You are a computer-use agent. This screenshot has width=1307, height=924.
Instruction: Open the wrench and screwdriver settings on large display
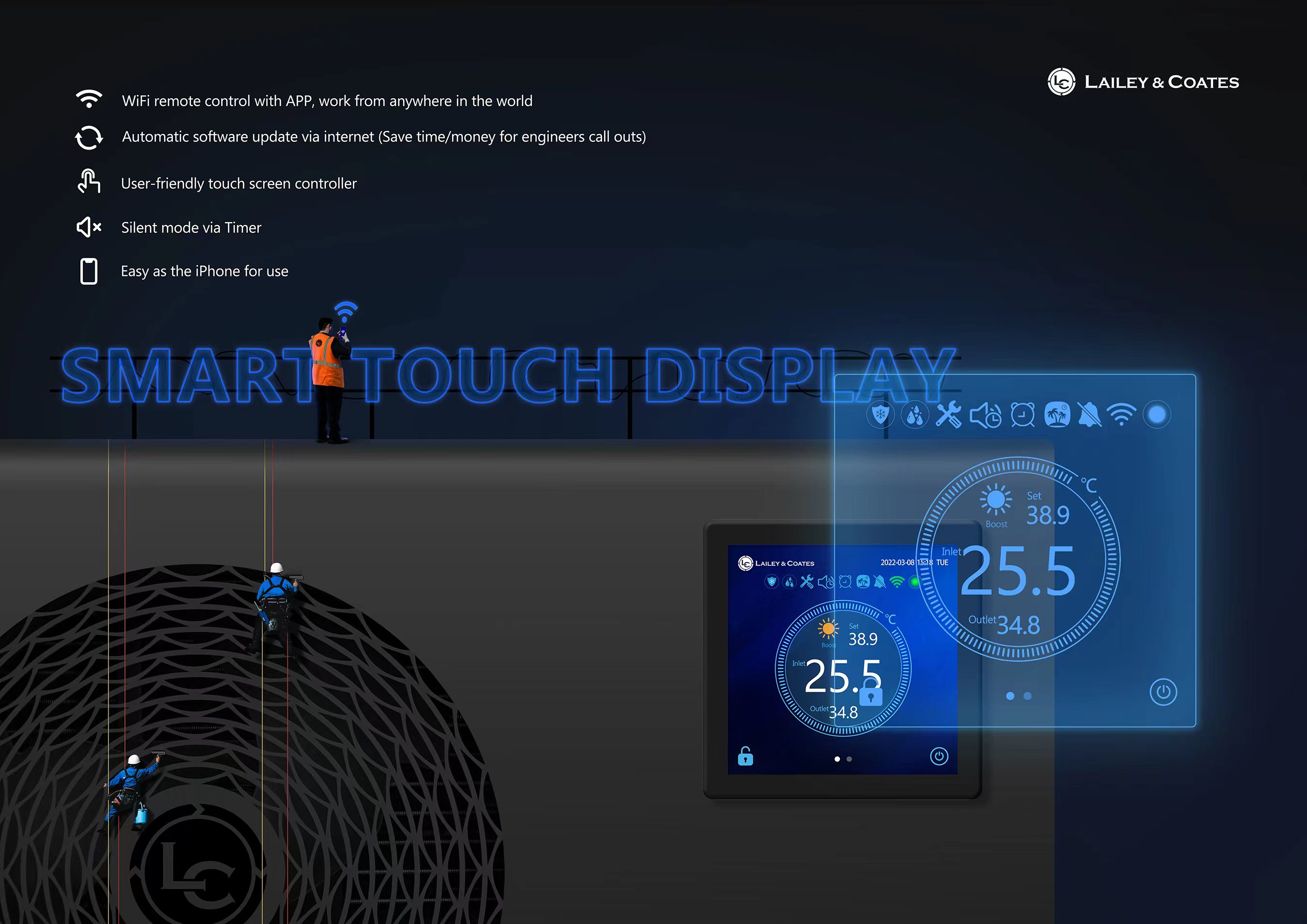(x=948, y=414)
